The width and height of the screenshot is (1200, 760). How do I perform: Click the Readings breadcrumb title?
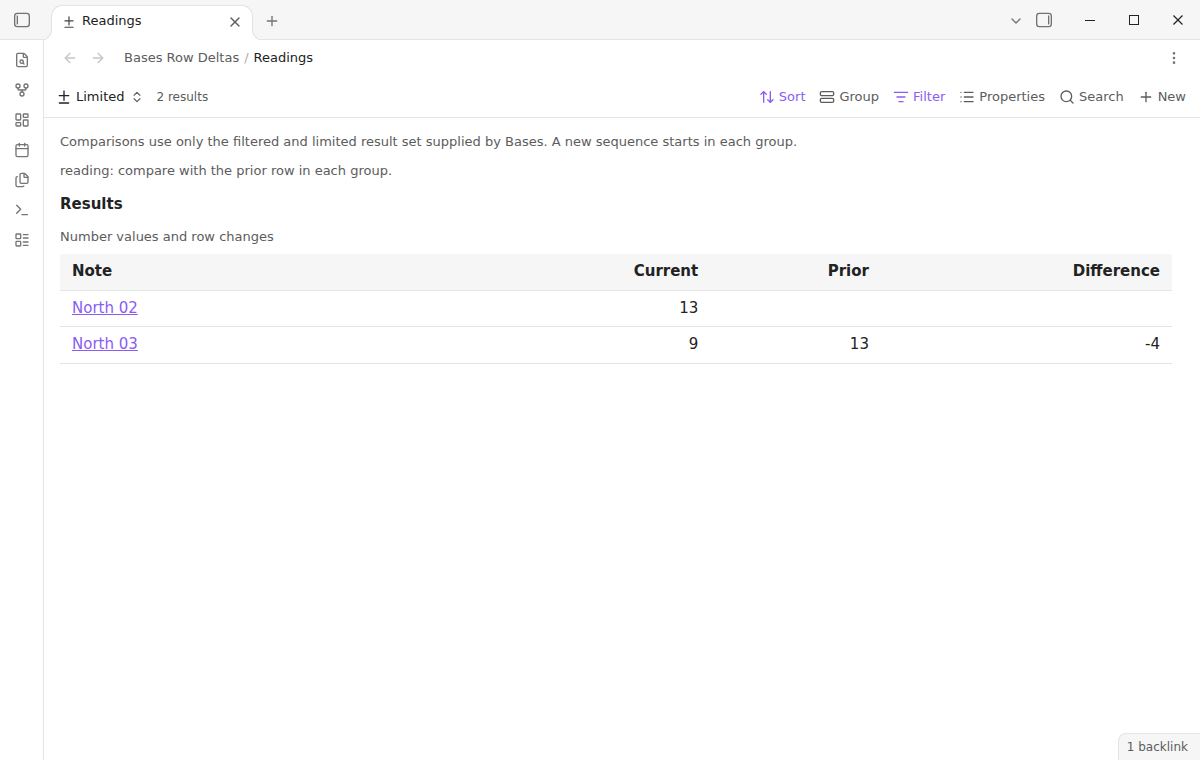[283, 58]
